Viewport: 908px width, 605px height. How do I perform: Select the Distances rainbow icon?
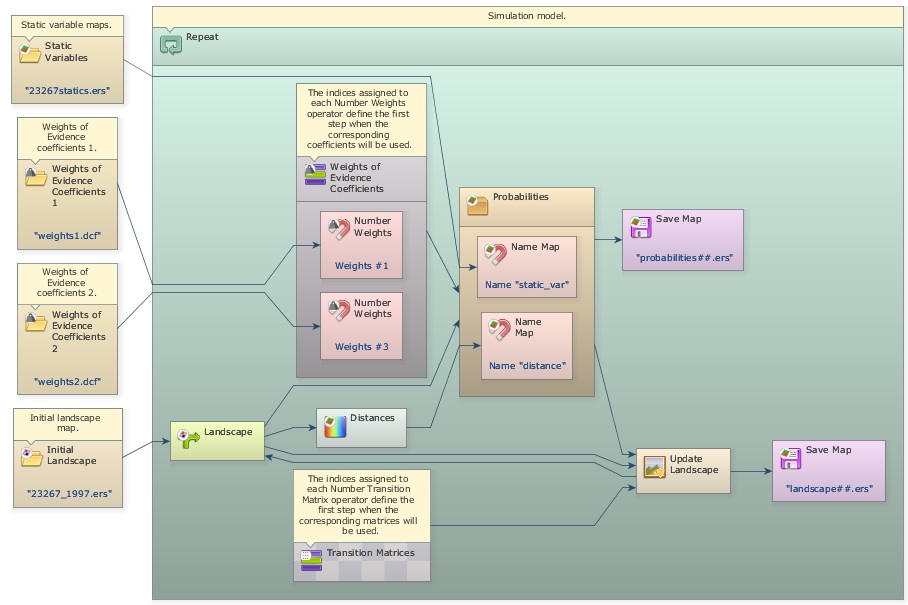335,426
